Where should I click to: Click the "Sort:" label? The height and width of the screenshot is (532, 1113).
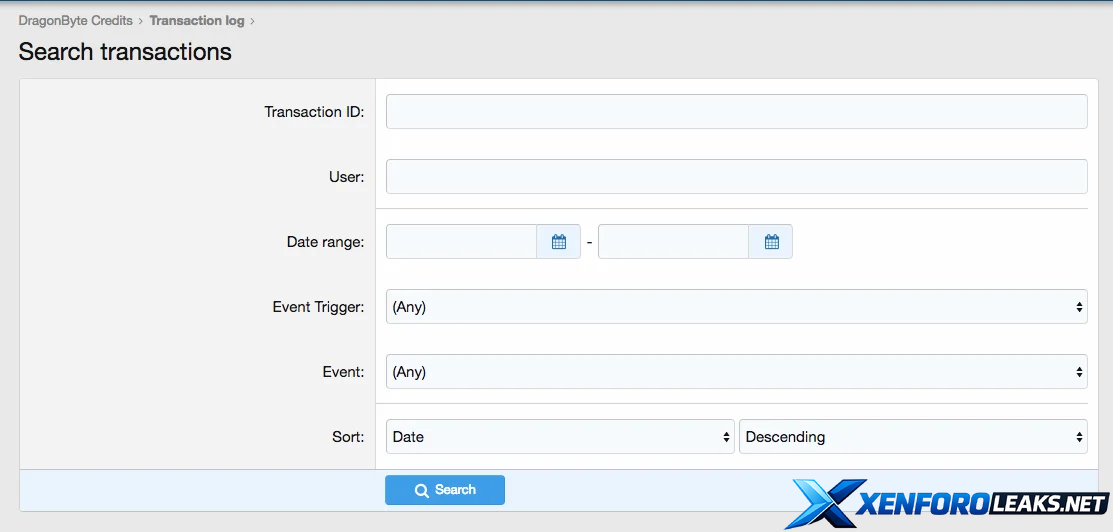coord(347,437)
